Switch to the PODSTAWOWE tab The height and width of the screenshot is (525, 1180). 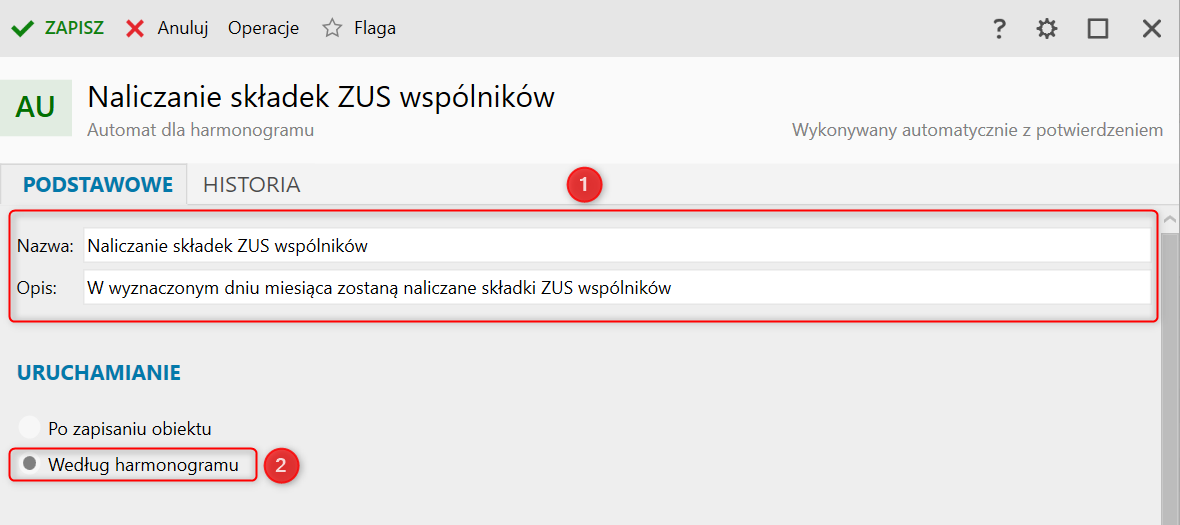coord(98,185)
